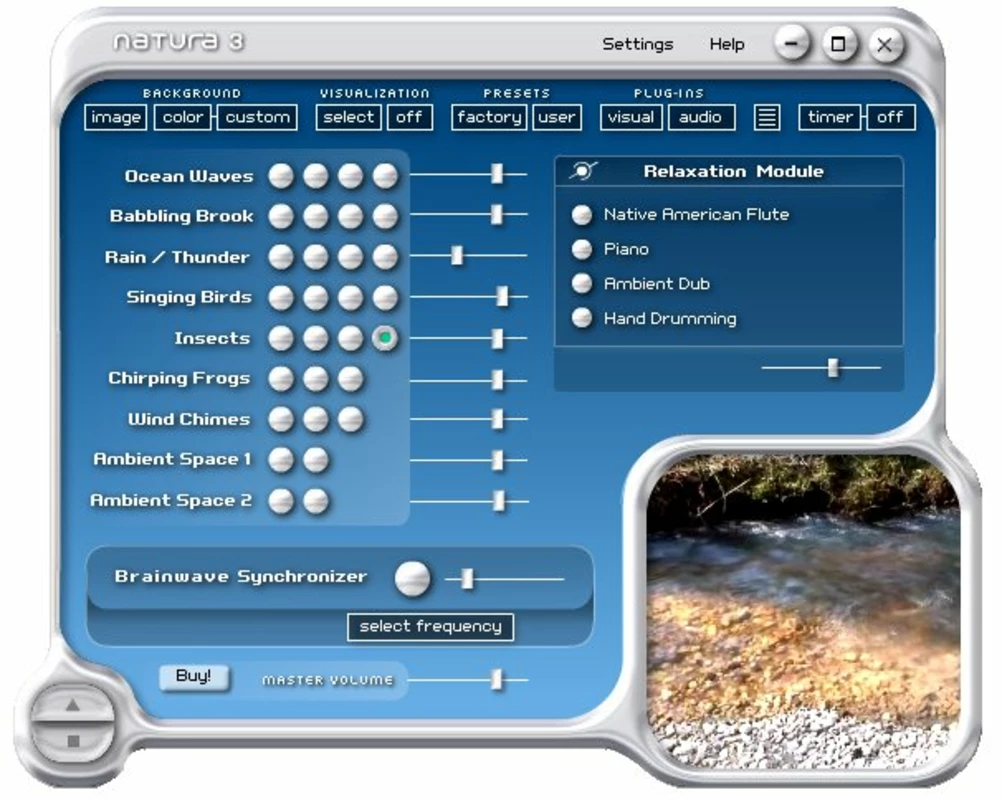Screen dimensions: 1002x800
Task: Close the Natura 3 window
Action: click(x=885, y=45)
